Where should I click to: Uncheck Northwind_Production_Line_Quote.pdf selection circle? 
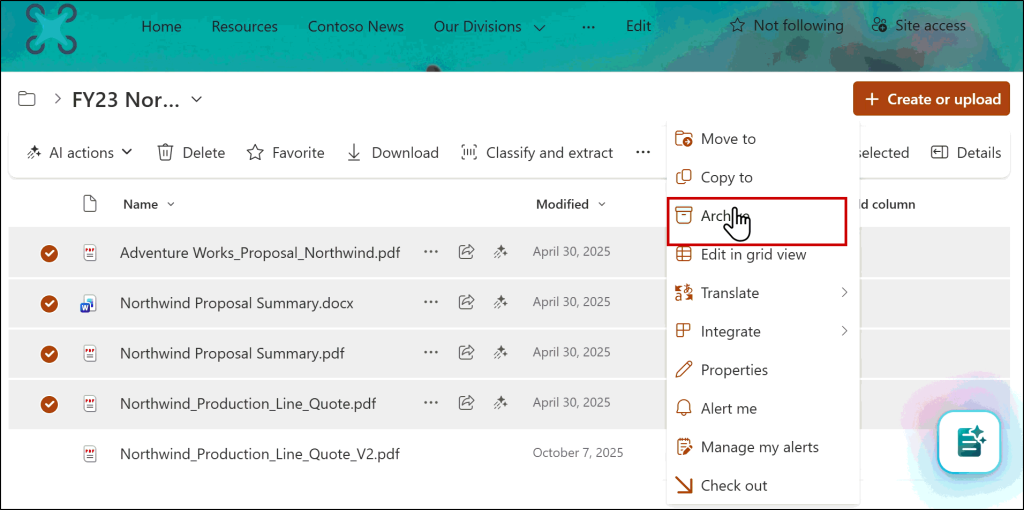49,404
